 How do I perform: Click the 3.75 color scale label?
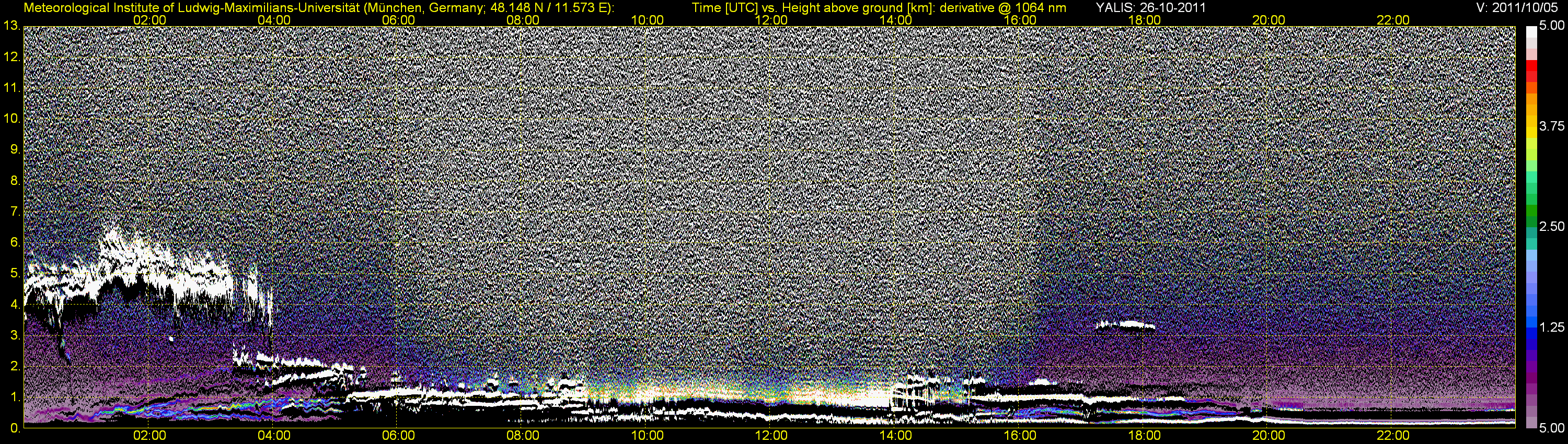1552,126
